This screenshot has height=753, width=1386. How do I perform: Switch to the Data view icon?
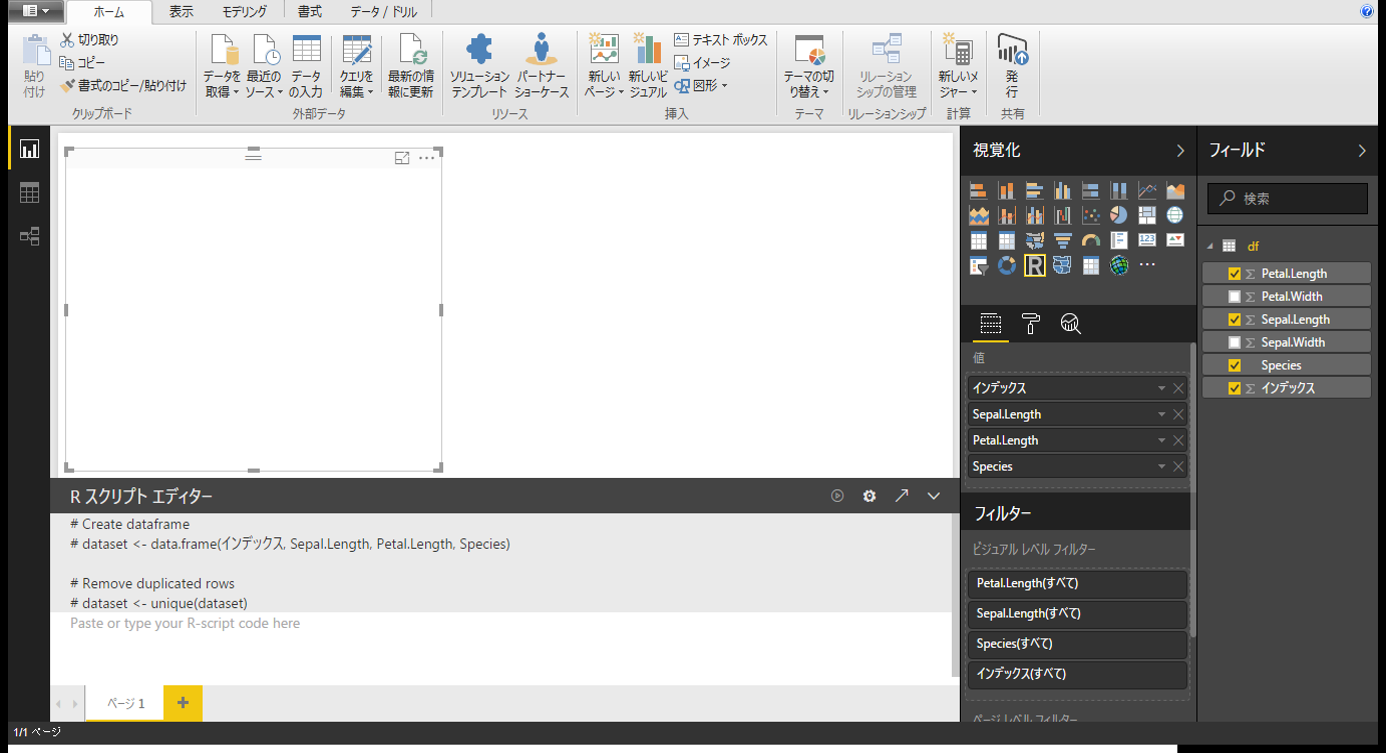click(28, 192)
